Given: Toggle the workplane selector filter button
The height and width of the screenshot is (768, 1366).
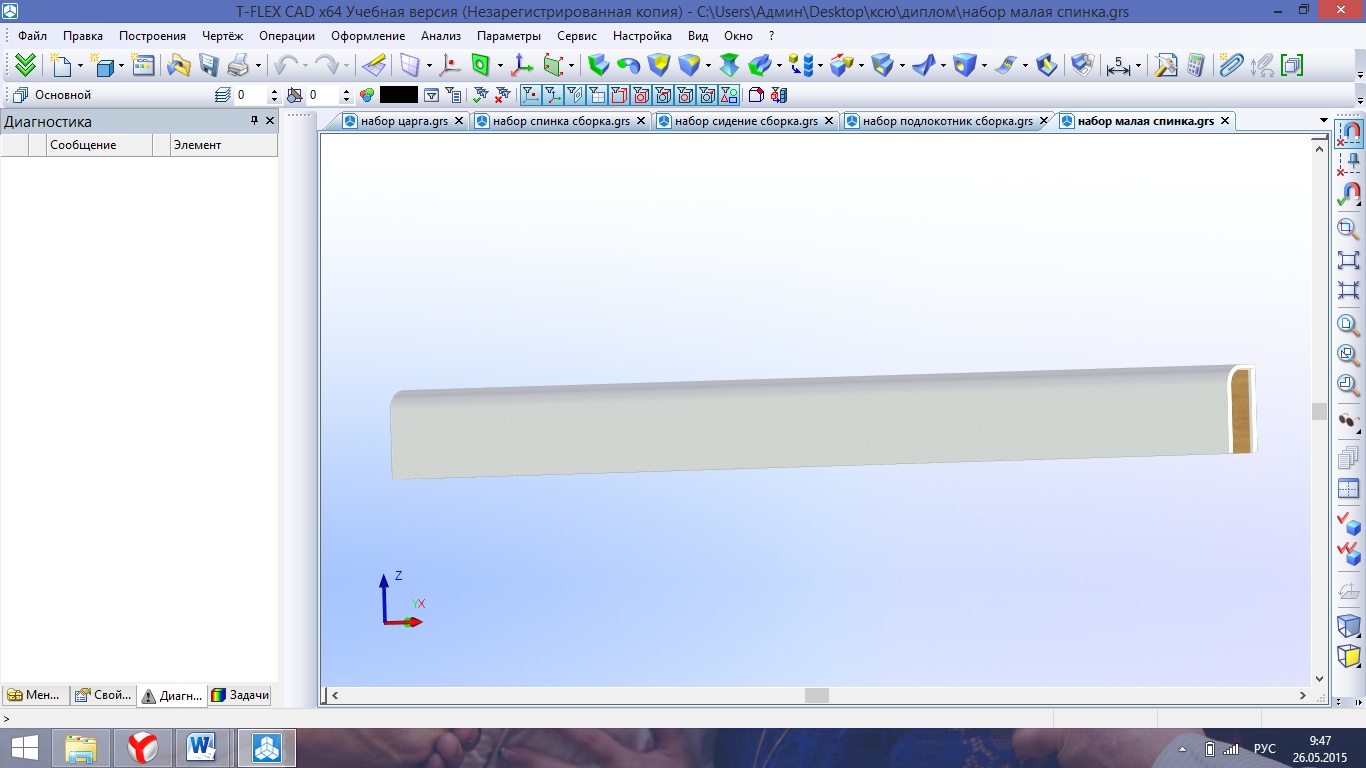Looking at the screenshot, I should click(575, 95).
